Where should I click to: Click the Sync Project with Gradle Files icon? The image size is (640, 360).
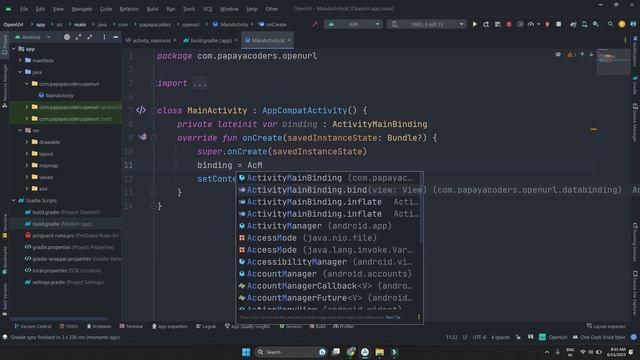573,24
